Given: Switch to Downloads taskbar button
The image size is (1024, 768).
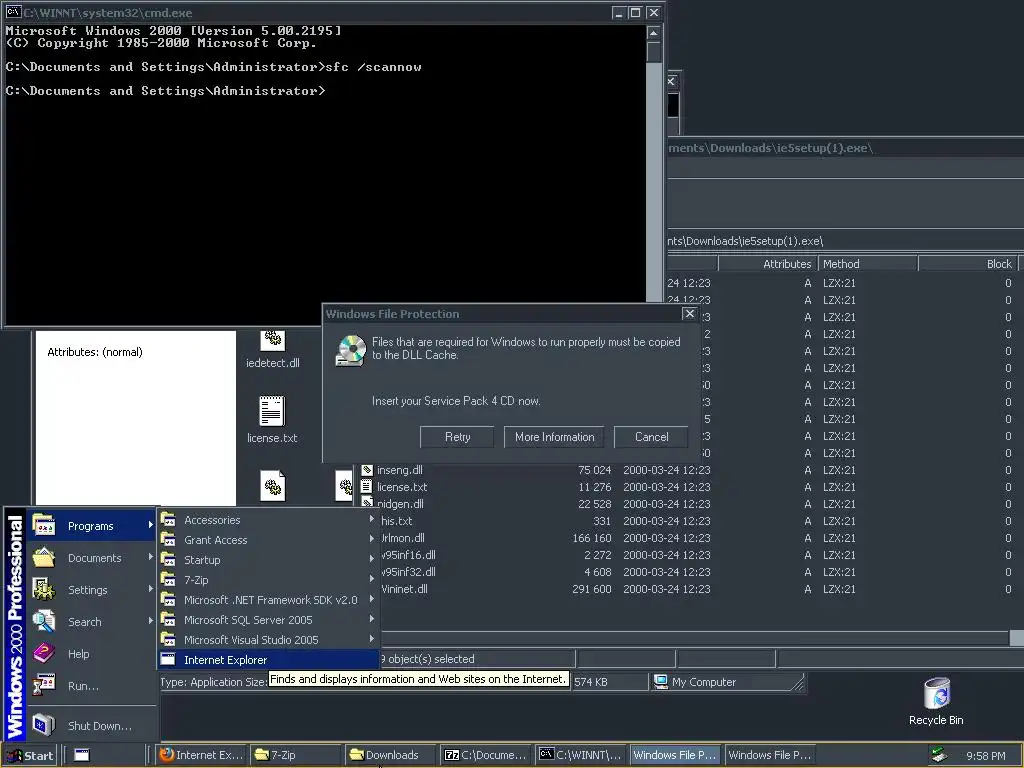Looking at the screenshot, I should [x=390, y=755].
